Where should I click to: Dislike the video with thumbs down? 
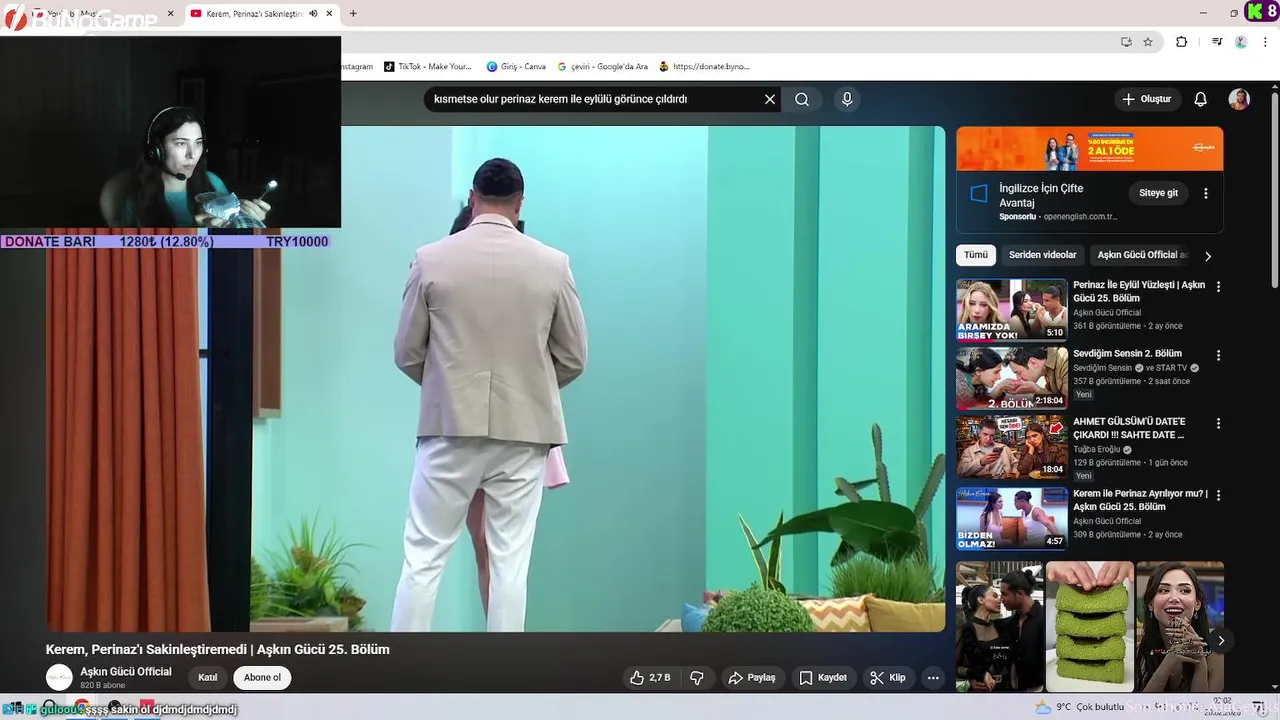coord(697,677)
